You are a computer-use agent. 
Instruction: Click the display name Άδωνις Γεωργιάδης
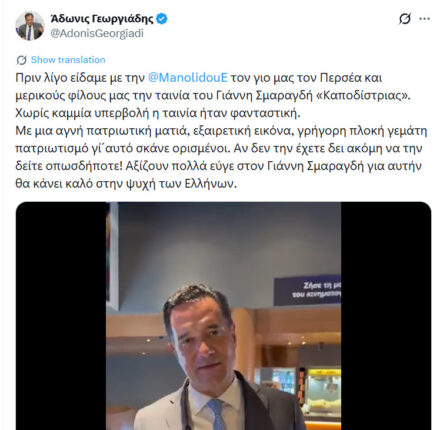click(x=102, y=19)
